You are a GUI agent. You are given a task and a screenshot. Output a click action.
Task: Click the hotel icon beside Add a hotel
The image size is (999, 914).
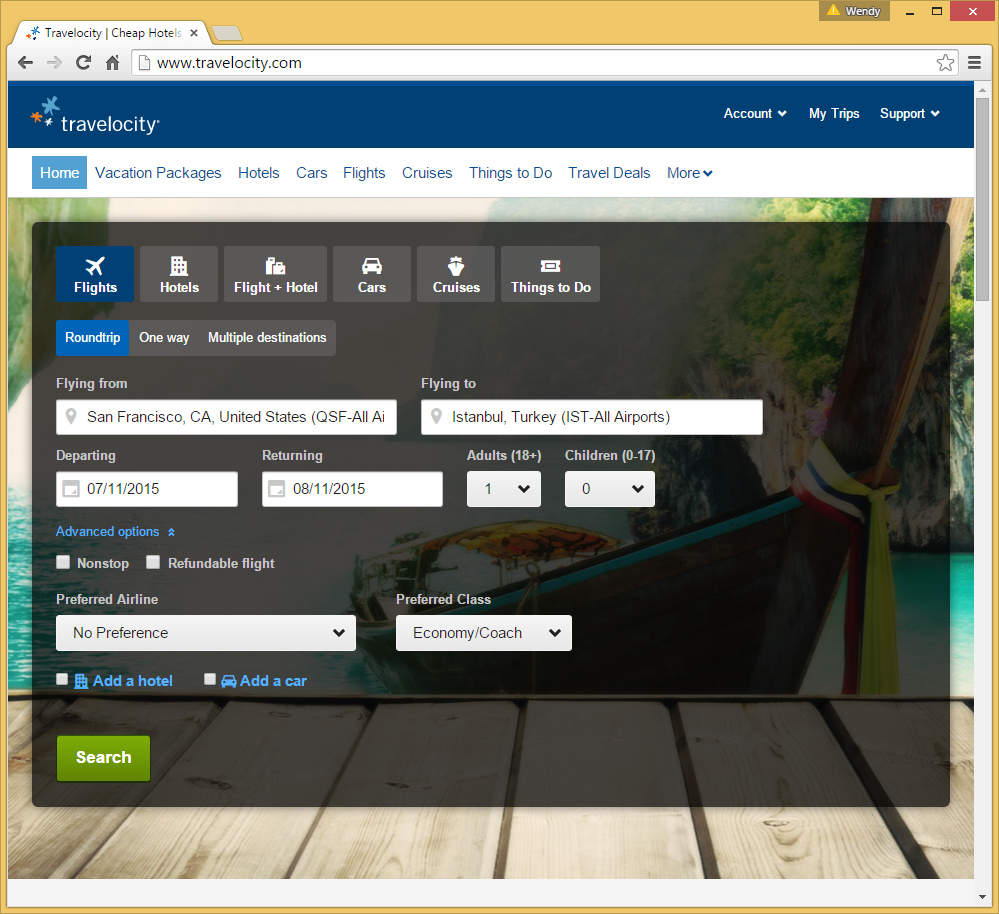81,681
